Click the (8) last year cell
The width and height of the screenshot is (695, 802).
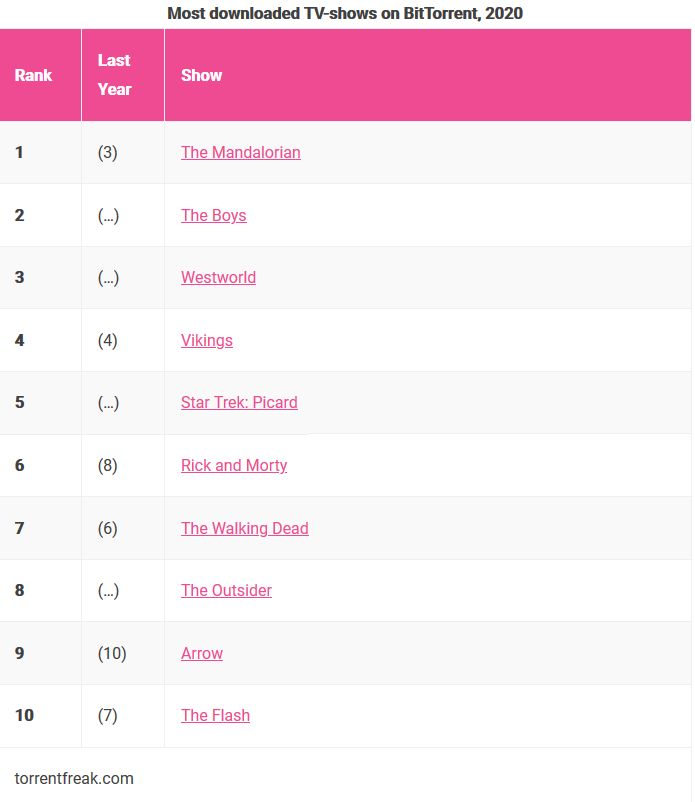tap(108, 466)
